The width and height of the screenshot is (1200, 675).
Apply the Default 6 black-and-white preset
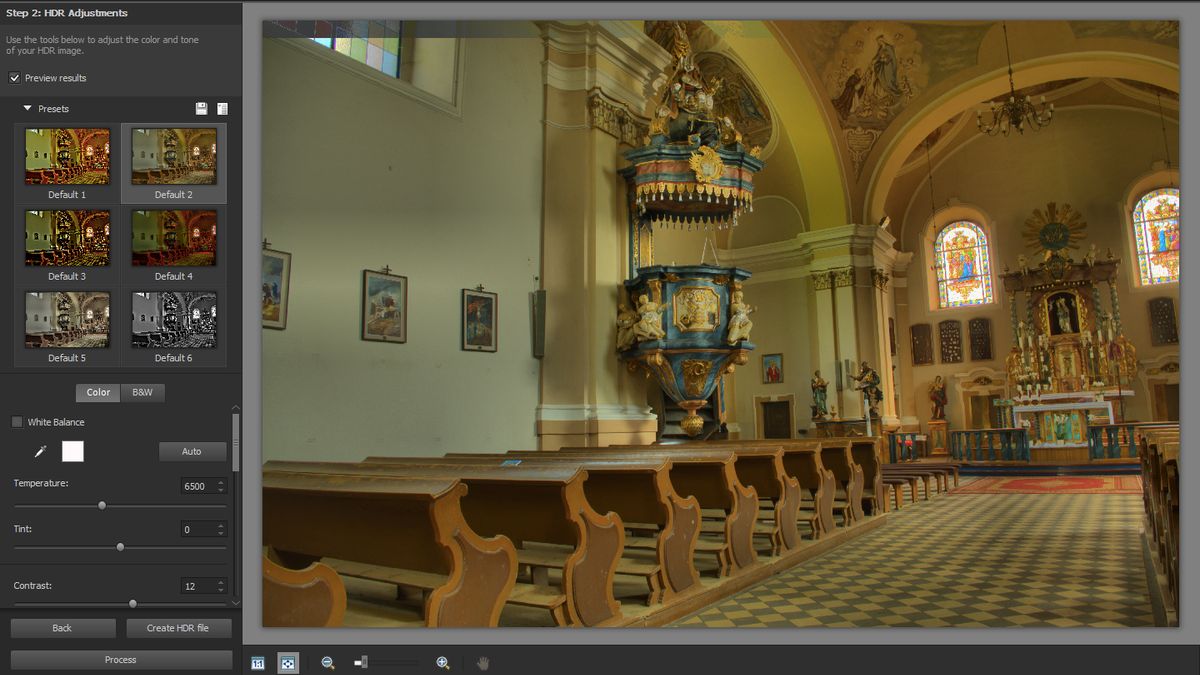click(174, 320)
